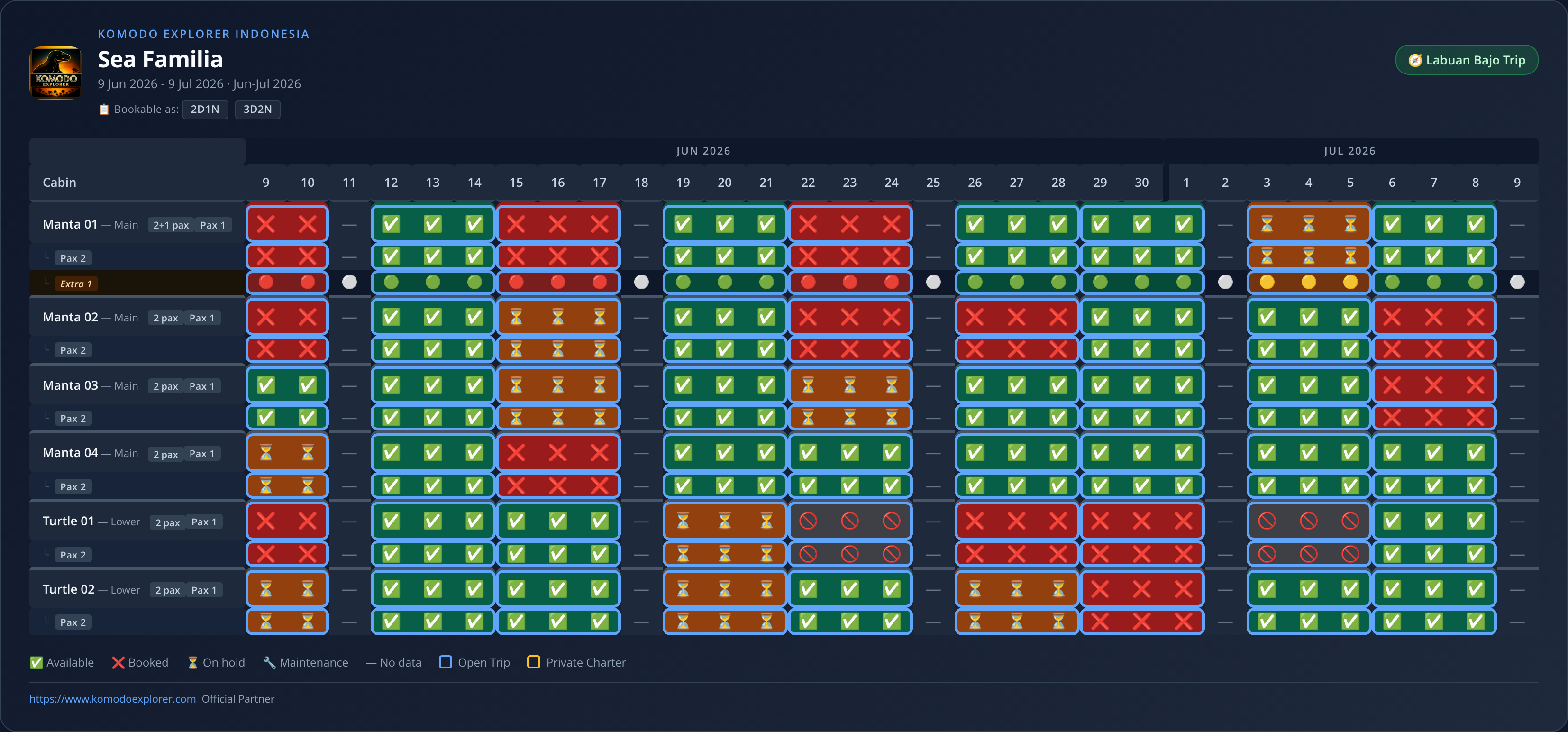Open the komodoexplorer.com link

113,698
